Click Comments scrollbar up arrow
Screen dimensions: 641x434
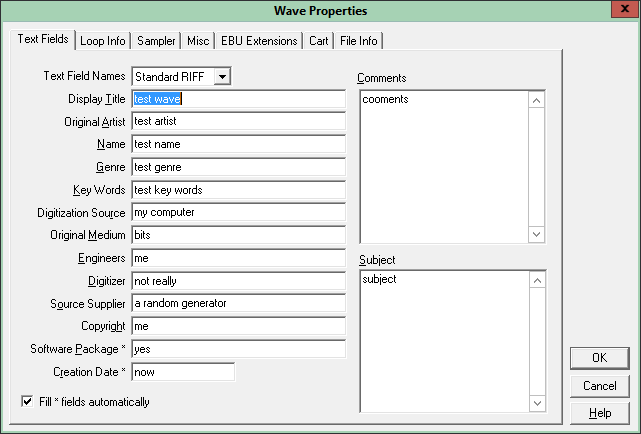(537, 101)
